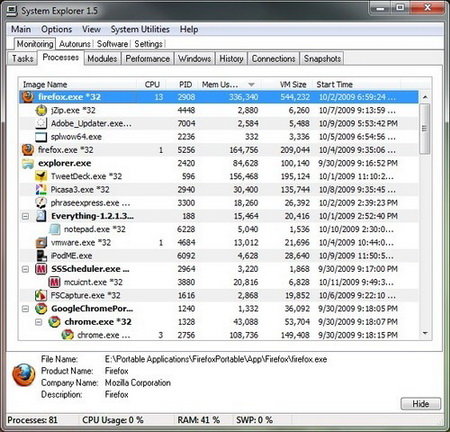The height and width of the screenshot is (432, 450).
Task: Select the notepad.exe *32 process name
Action: pyautogui.click(x=95, y=229)
